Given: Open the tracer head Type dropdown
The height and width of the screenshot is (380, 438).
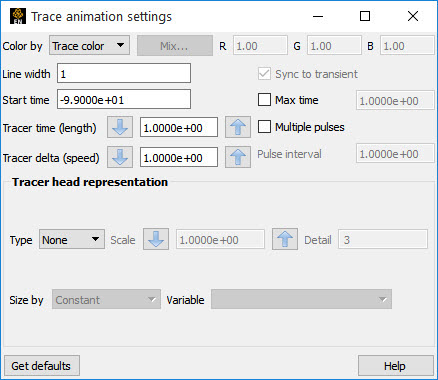Looking at the screenshot, I should (72, 239).
